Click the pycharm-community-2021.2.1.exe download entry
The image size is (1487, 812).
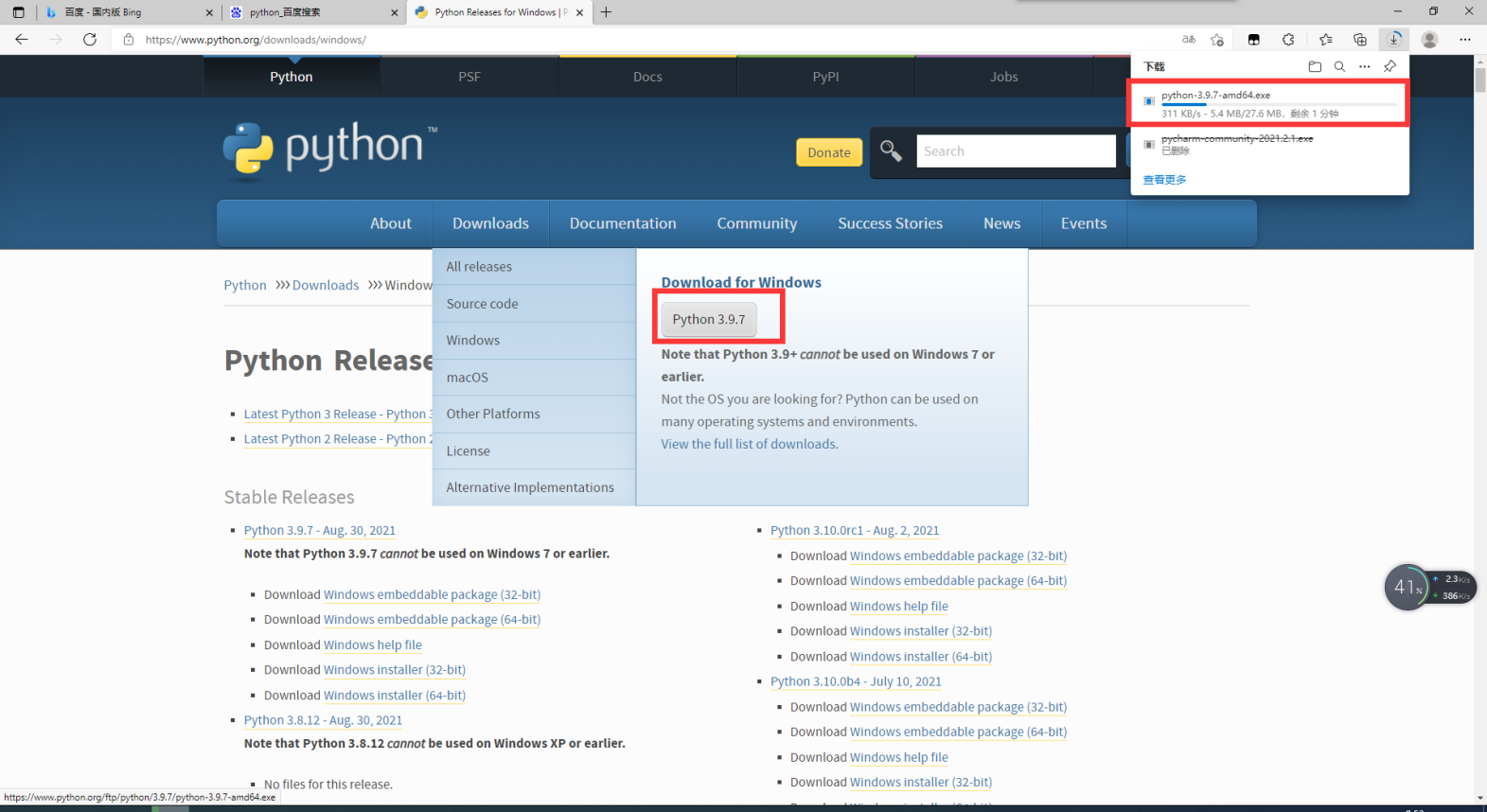[1268, 144]
